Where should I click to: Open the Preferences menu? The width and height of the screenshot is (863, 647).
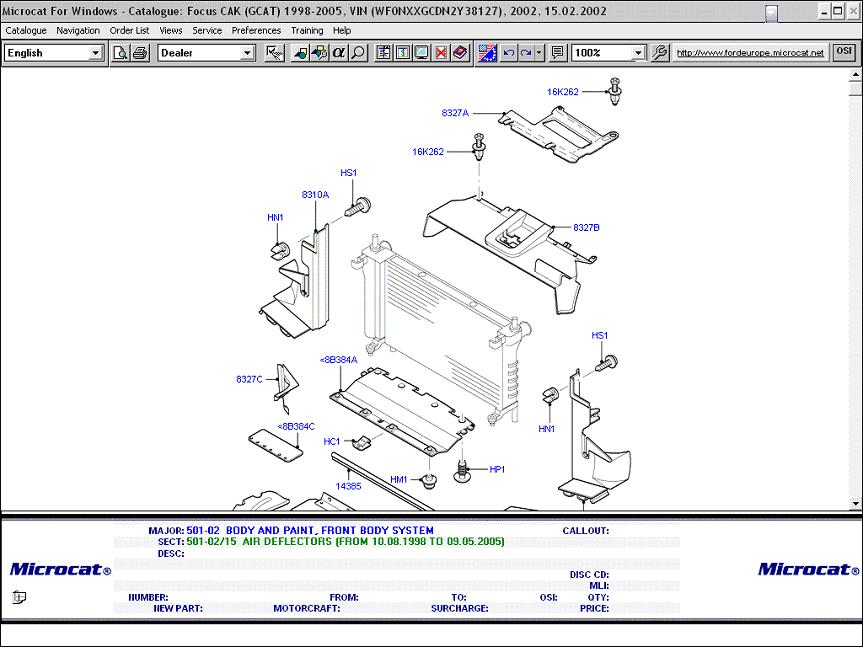[256, 31]
